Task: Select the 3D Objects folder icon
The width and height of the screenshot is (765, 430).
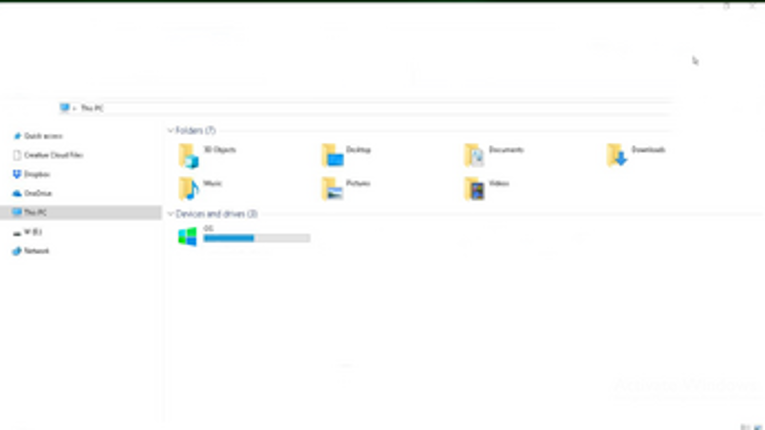Action: (189, 156)
